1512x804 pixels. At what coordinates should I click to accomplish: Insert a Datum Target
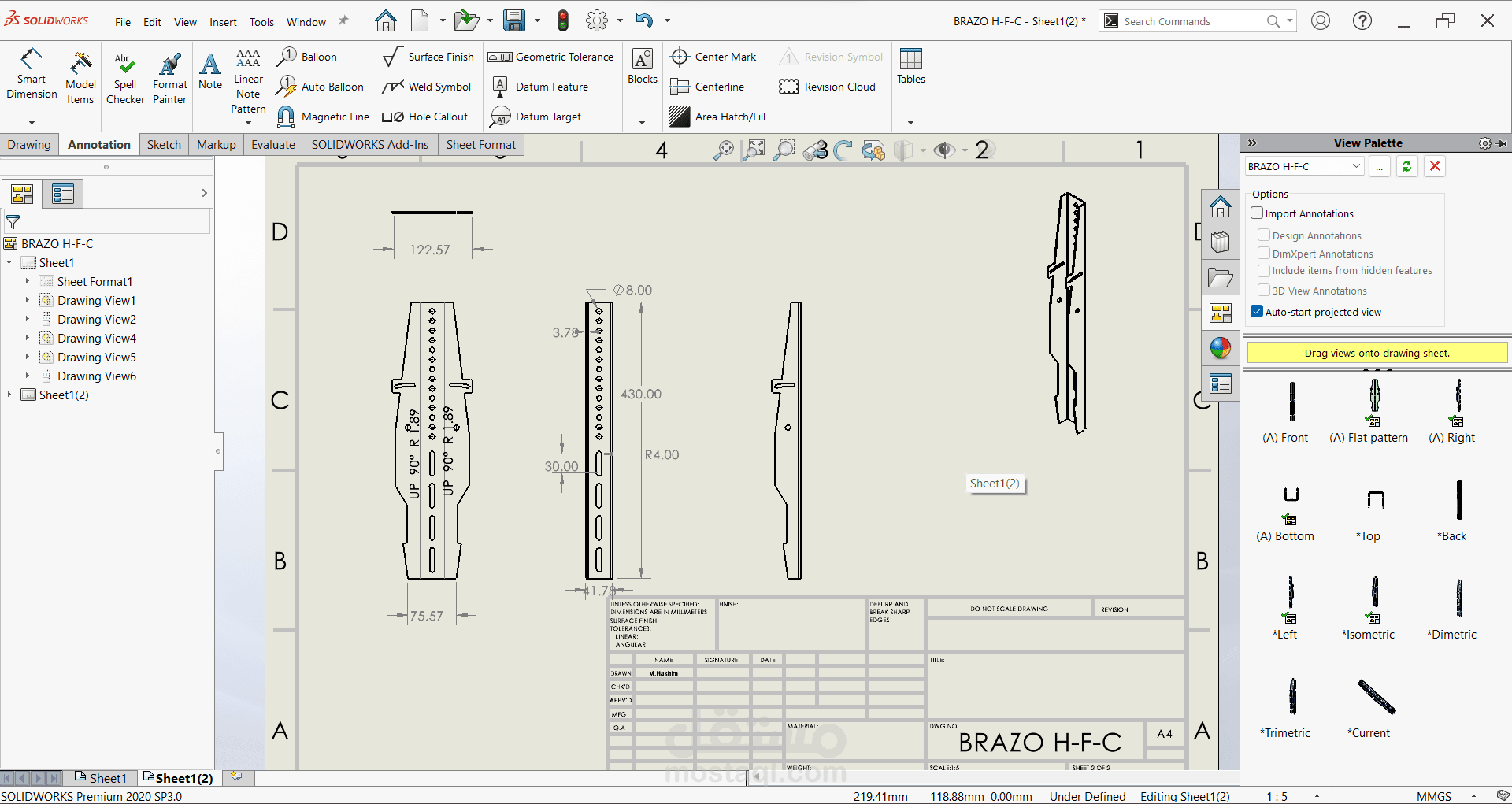click(535, 117)
